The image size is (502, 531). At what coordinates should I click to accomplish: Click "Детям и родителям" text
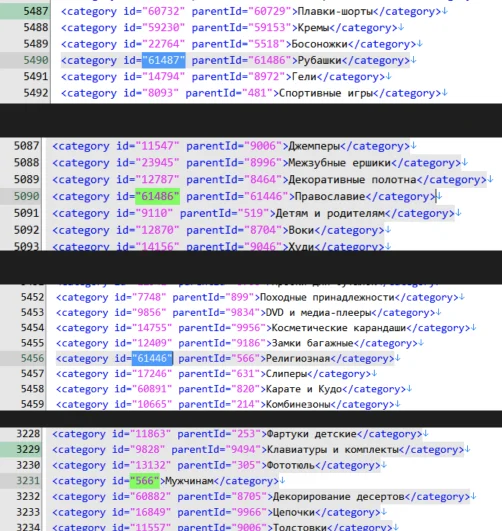pyautogui.click(x=330, y=213)
